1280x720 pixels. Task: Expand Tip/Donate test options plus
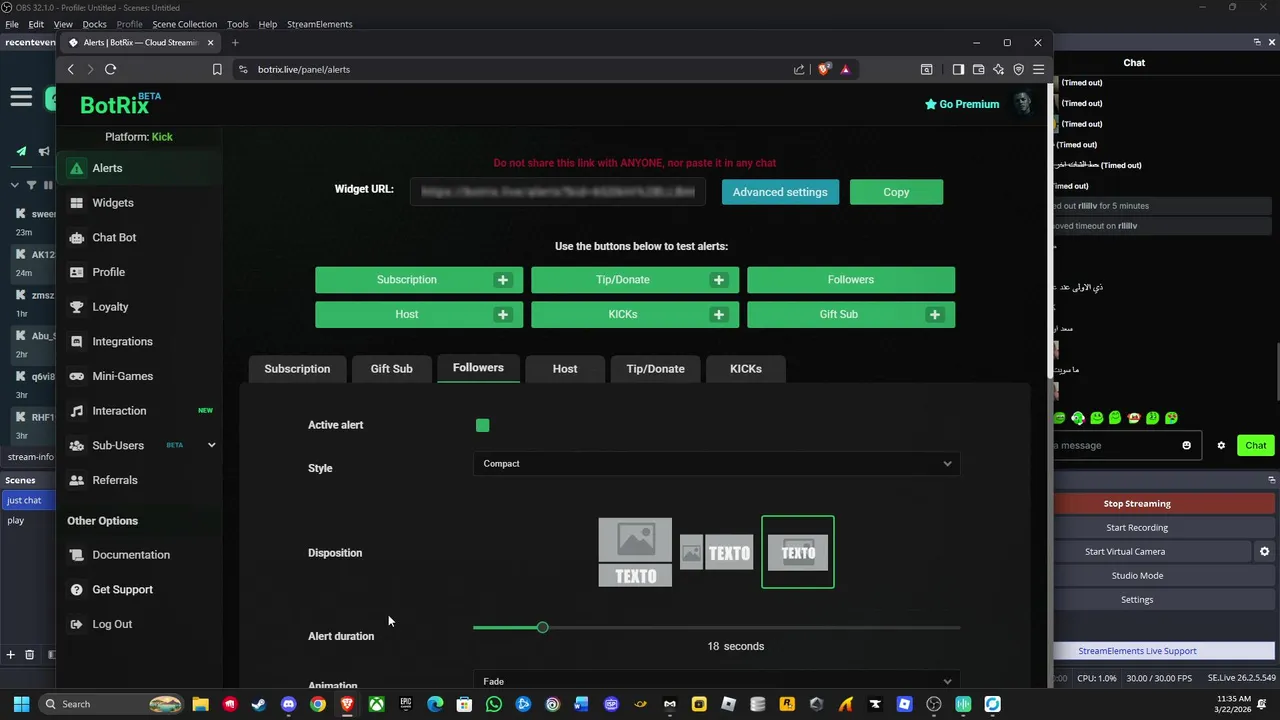(x=719, y=280)
